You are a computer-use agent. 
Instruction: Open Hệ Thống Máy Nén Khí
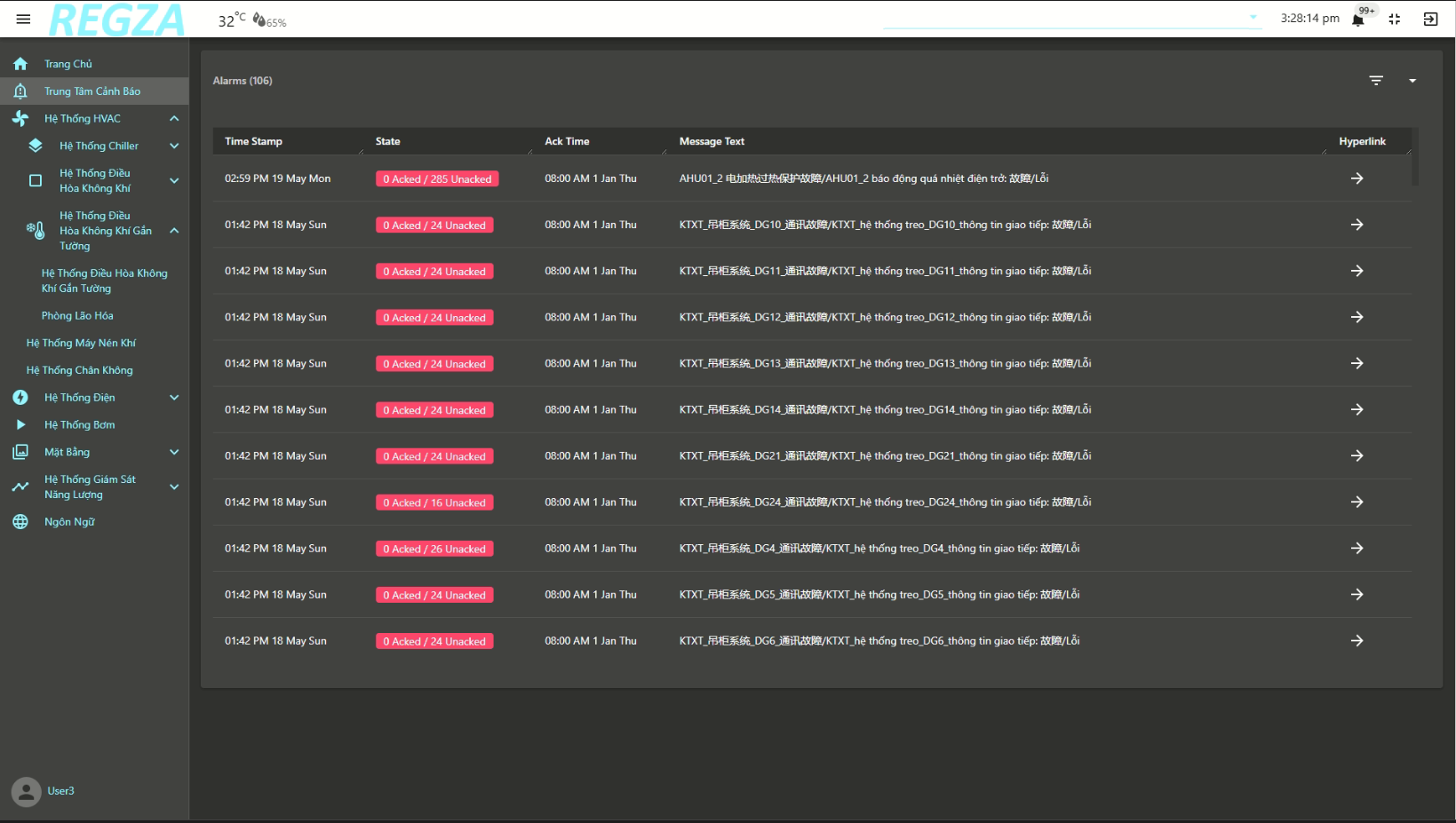pyautogui.click(x=81, y=344)
